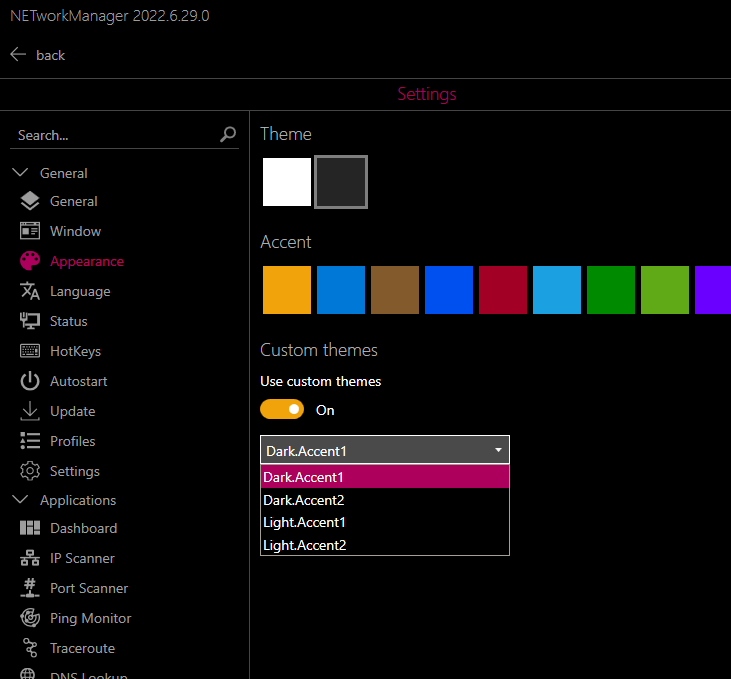Click the HotKeys keyboard icon

tap(30, 351)
